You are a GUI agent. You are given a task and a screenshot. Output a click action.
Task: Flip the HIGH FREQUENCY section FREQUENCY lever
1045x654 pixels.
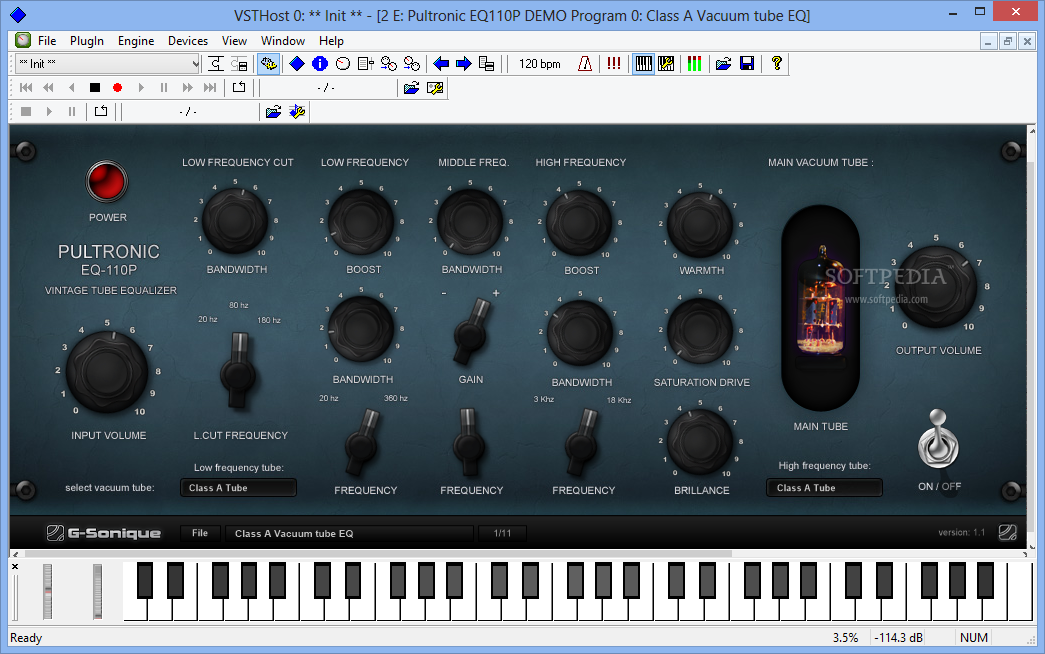coord(581,441)
